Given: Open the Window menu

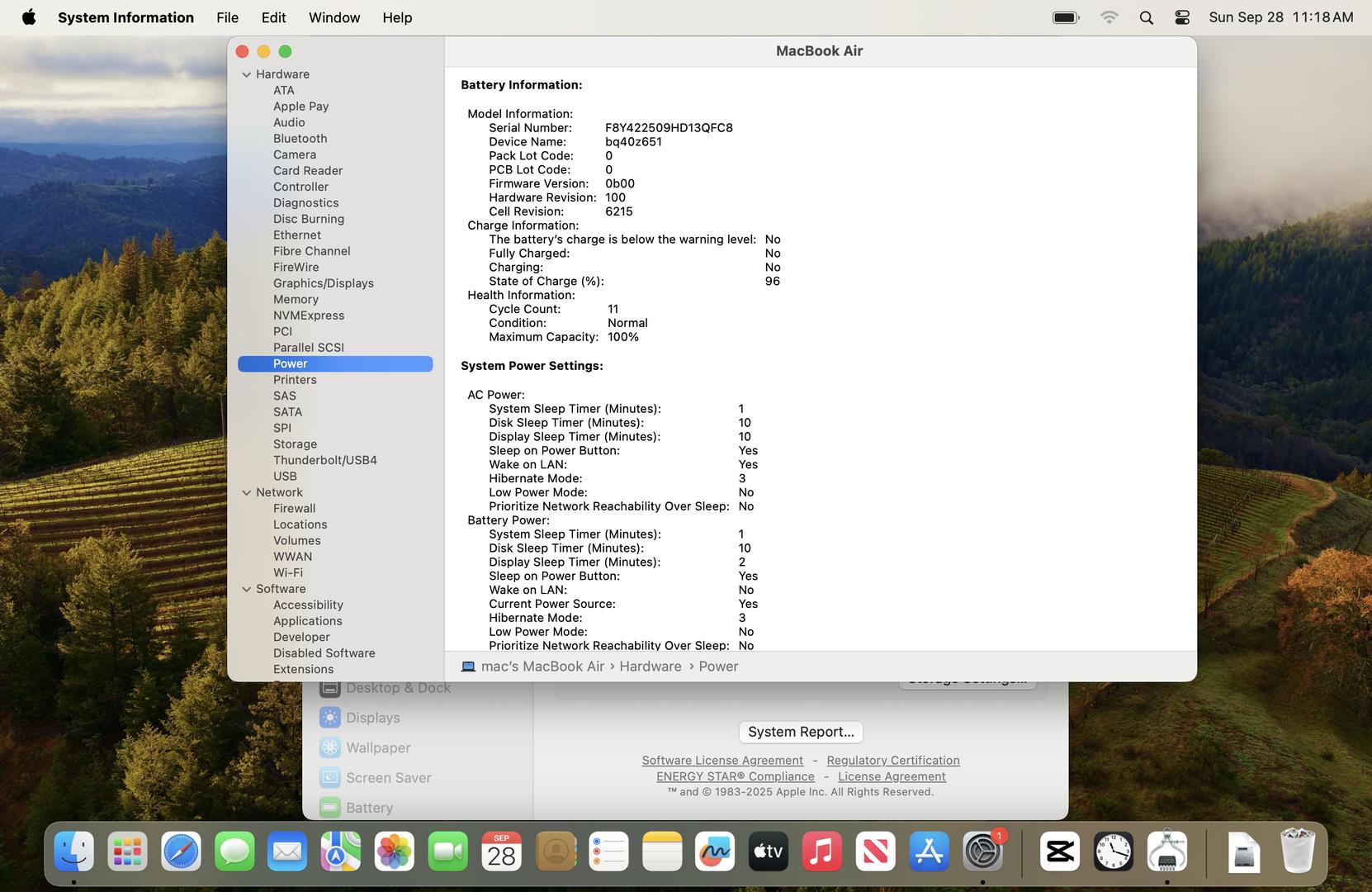Looking at the screenshot, I should click(334, 17).
